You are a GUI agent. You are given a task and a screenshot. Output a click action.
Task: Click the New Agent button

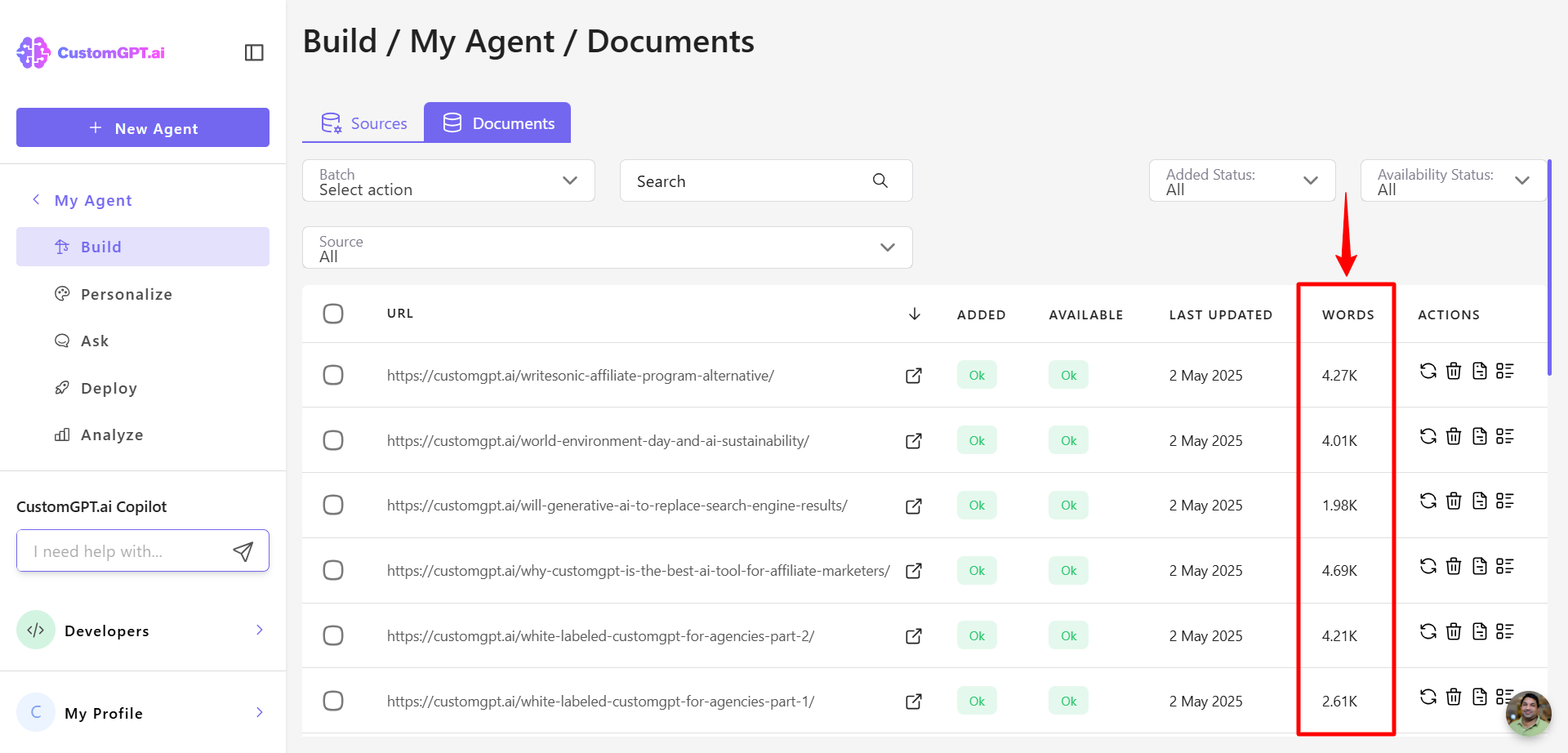pos(143,127)
